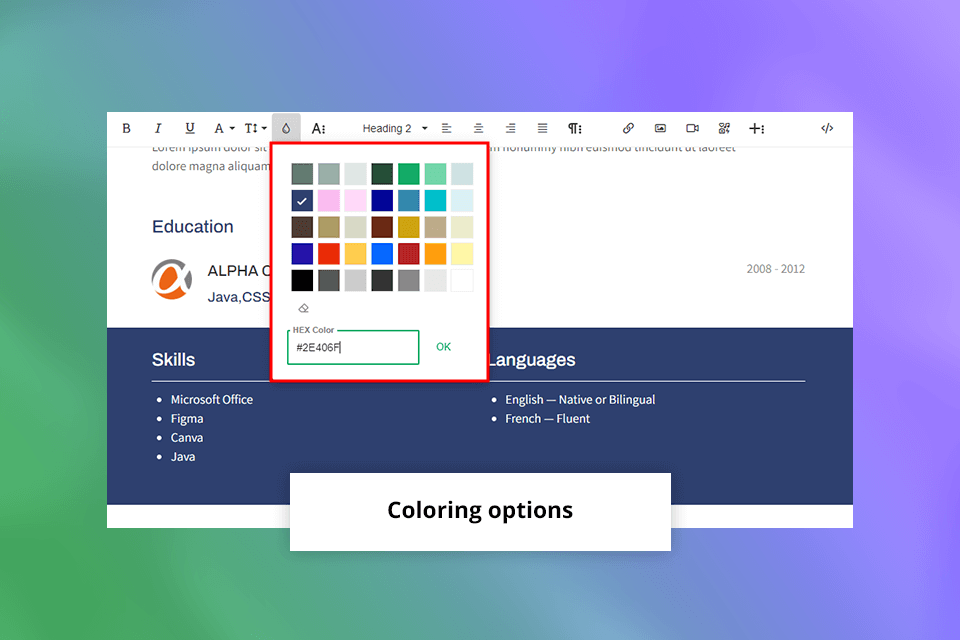
Task: Toggle underline formatting in the toolbar
Action: click(x=190, y=129)
